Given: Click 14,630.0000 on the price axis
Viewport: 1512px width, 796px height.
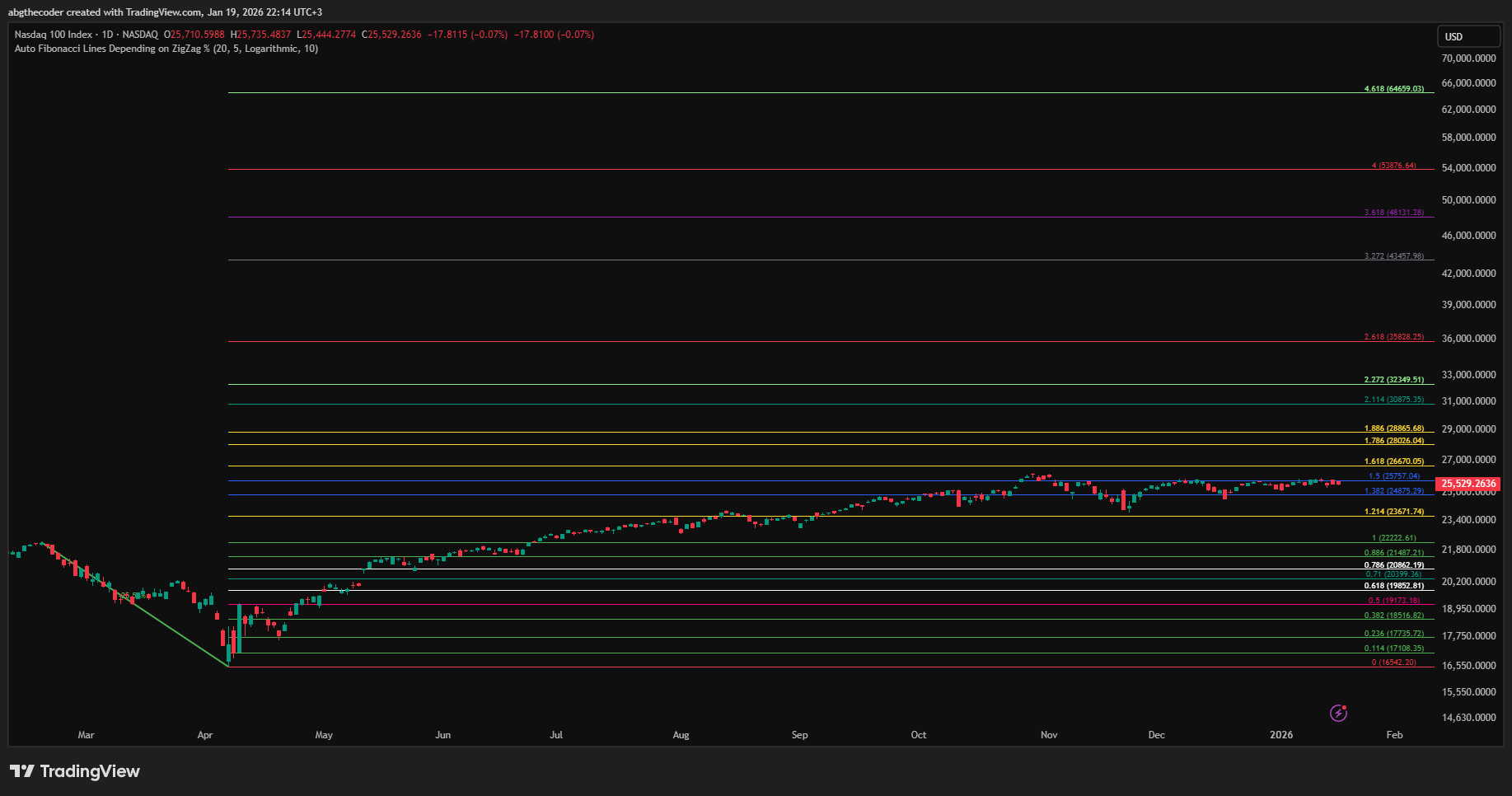Looking at the screenshot, I should [1468, 718].
